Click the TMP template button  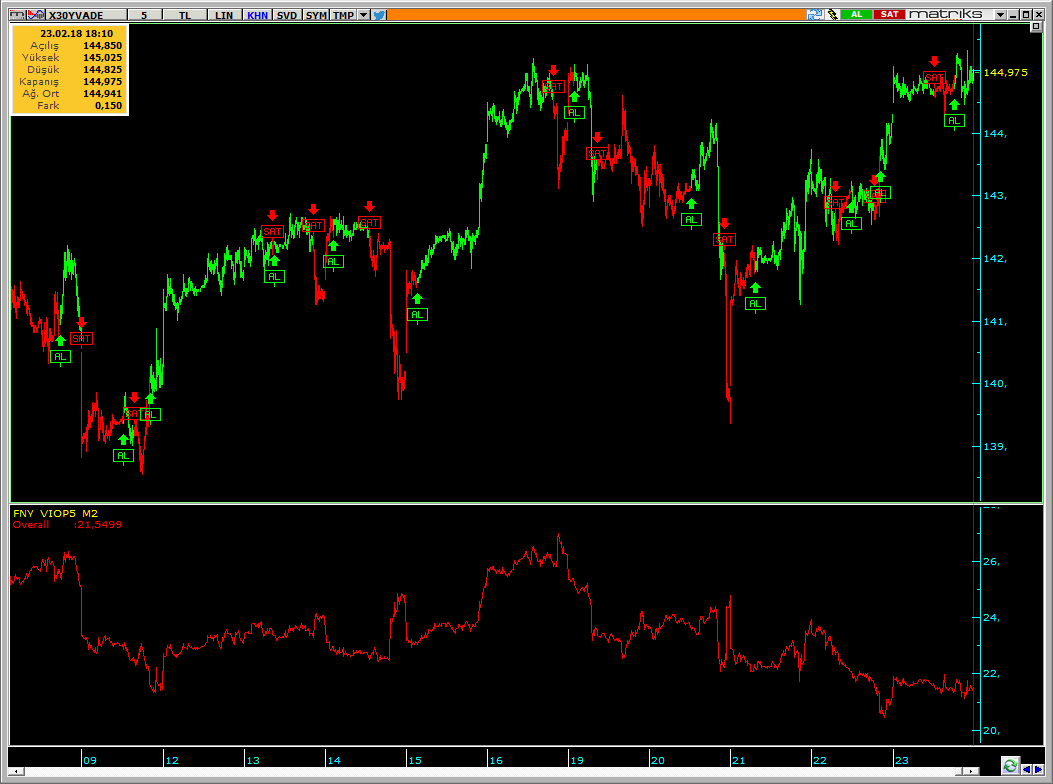[343, 15]
